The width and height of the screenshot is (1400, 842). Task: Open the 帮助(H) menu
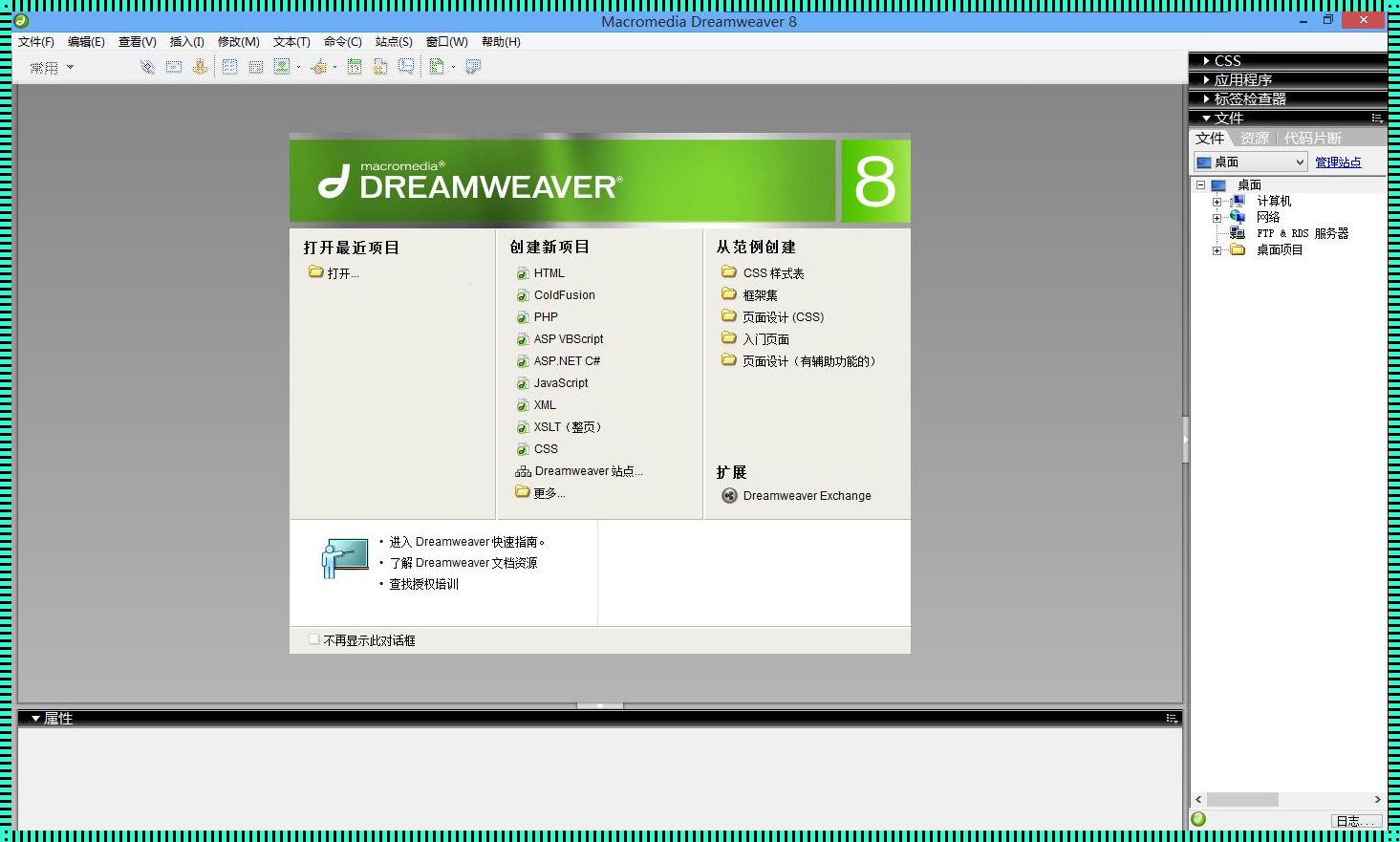click(501, 42)
